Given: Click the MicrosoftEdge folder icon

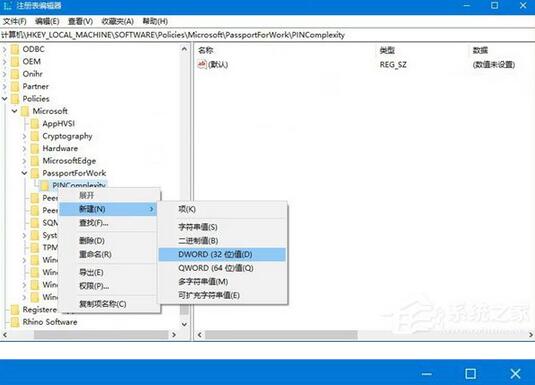Looking at the screenshot, I should [x=35, y=161].
